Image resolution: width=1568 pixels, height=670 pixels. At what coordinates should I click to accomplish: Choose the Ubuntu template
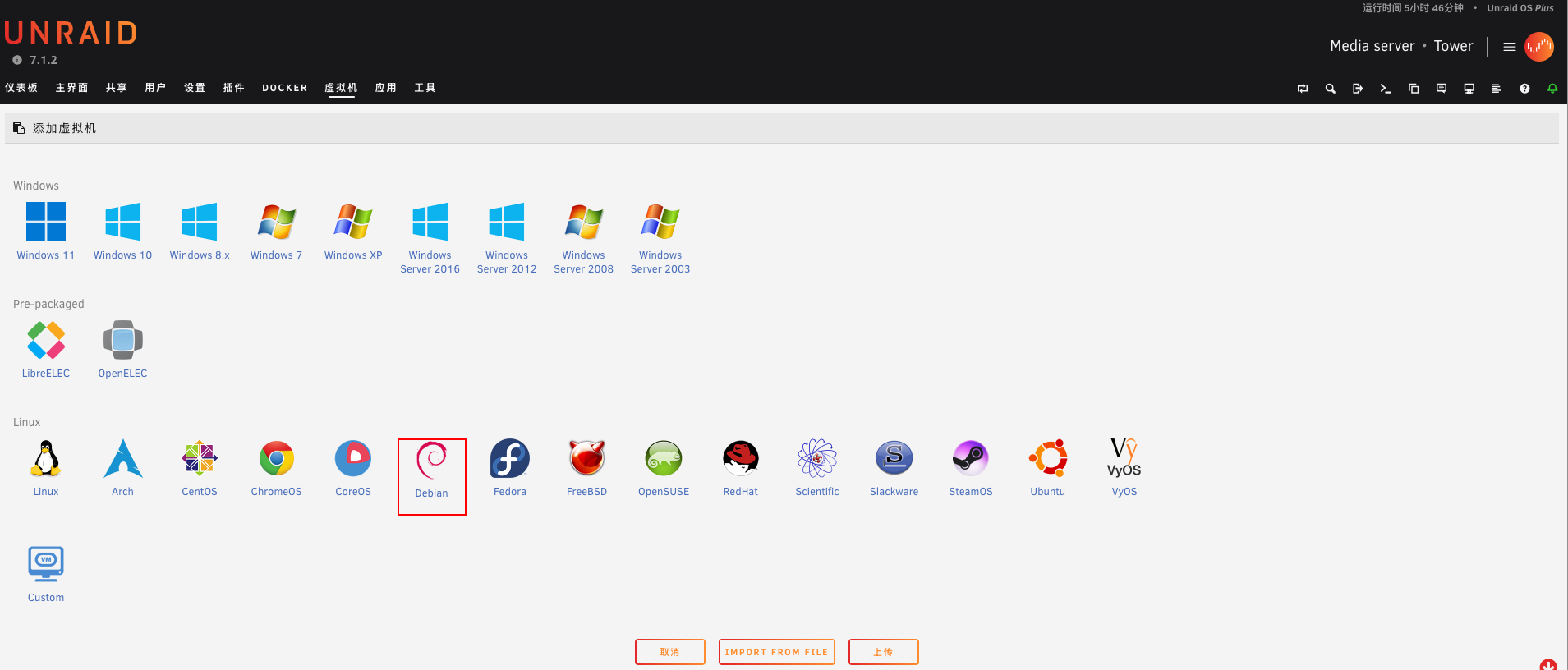1048,467
